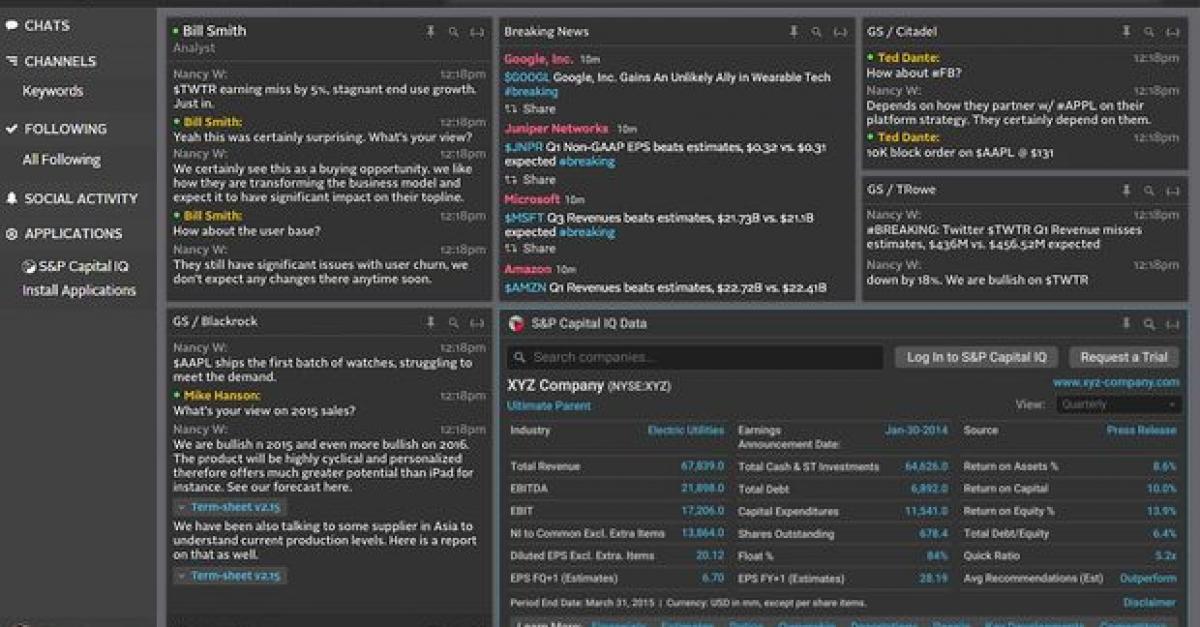Share the Microsoft news story
This screenshot has height=627, width=1200.
530,248
